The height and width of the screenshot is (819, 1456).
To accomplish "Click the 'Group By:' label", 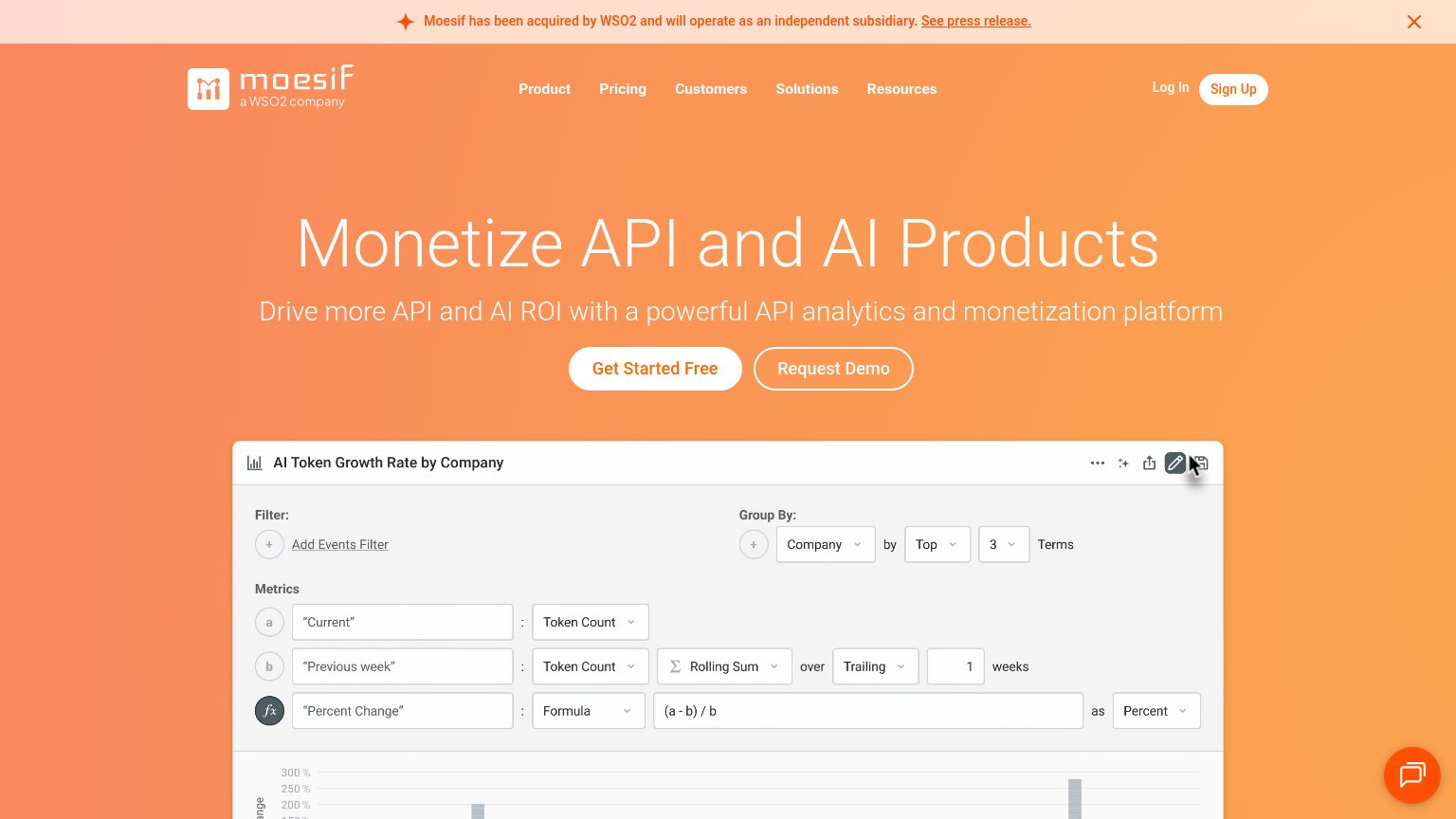I will pos(768,515).
